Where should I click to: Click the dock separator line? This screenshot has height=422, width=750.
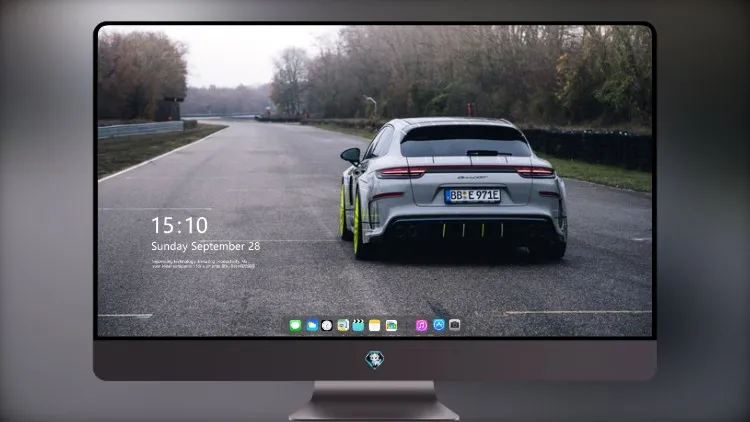pyautogui.click(x=407, y=326)
